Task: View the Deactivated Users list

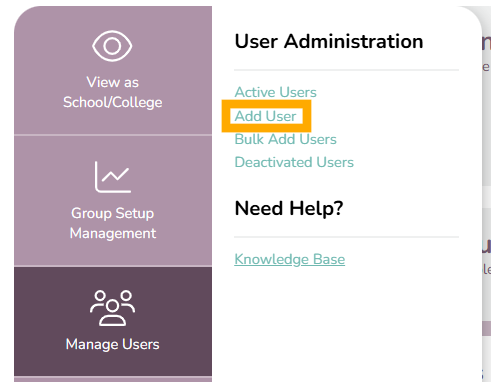Action: click(x=294, y=162)
